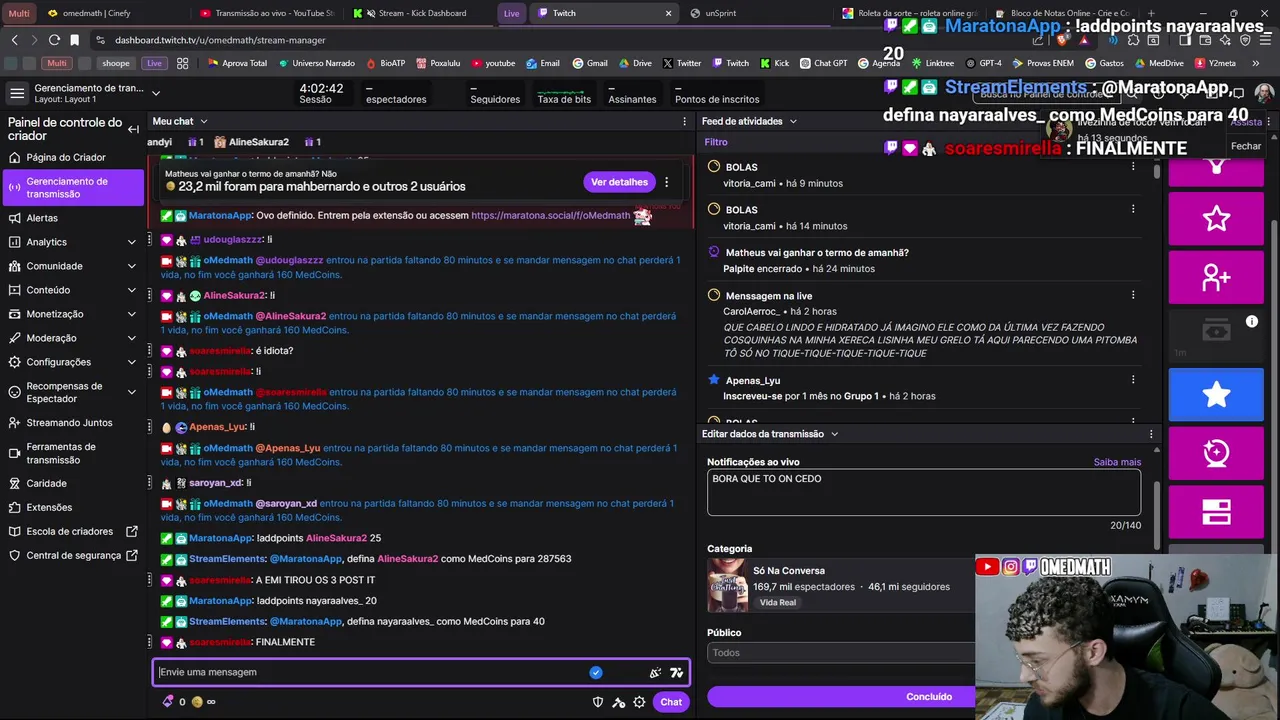This screenshot has height=720, width=1280.
Task: Open Página do Criador in the sidebar
Action: [66, 157]
